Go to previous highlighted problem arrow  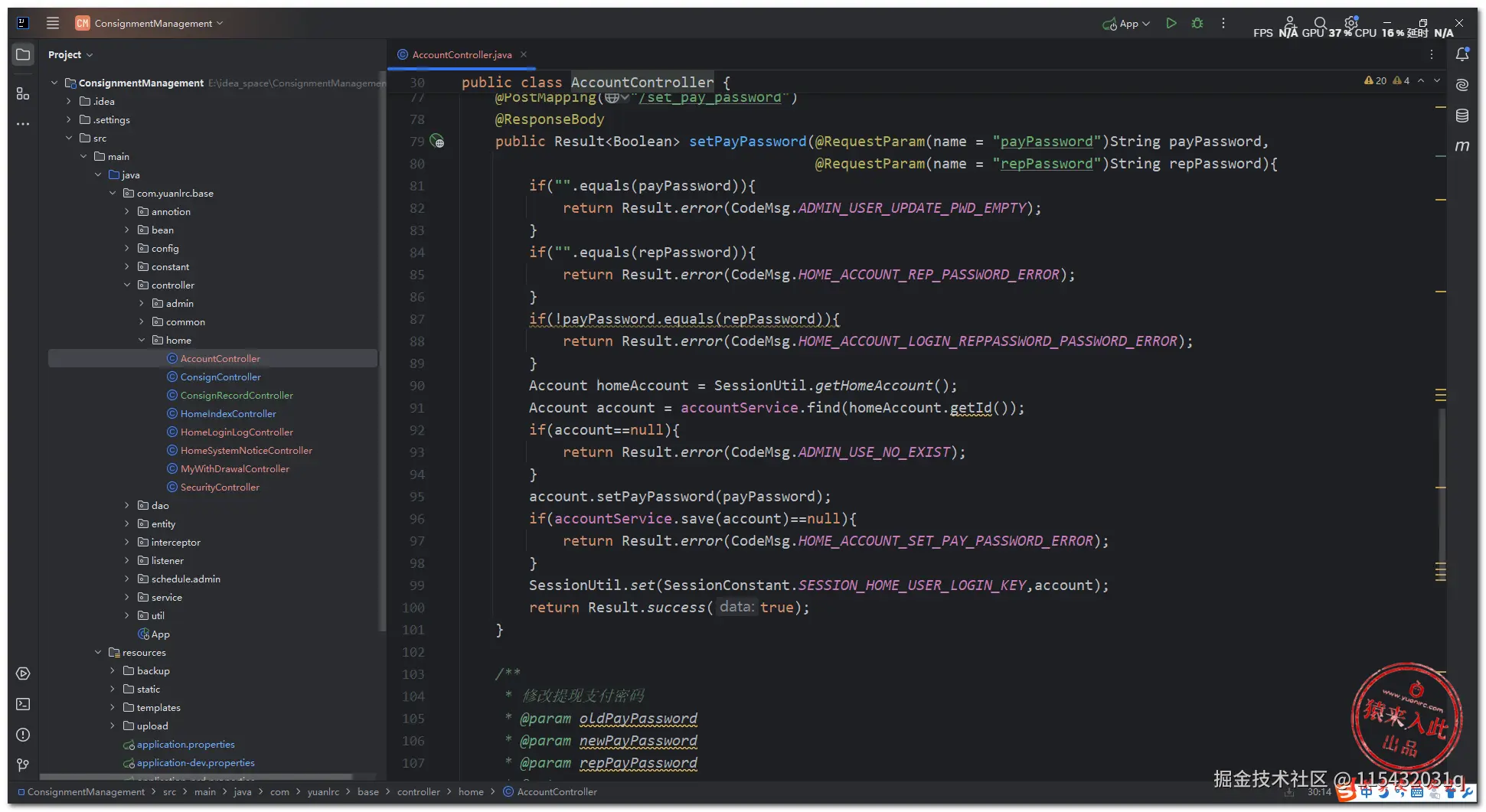click(1421, 80)
